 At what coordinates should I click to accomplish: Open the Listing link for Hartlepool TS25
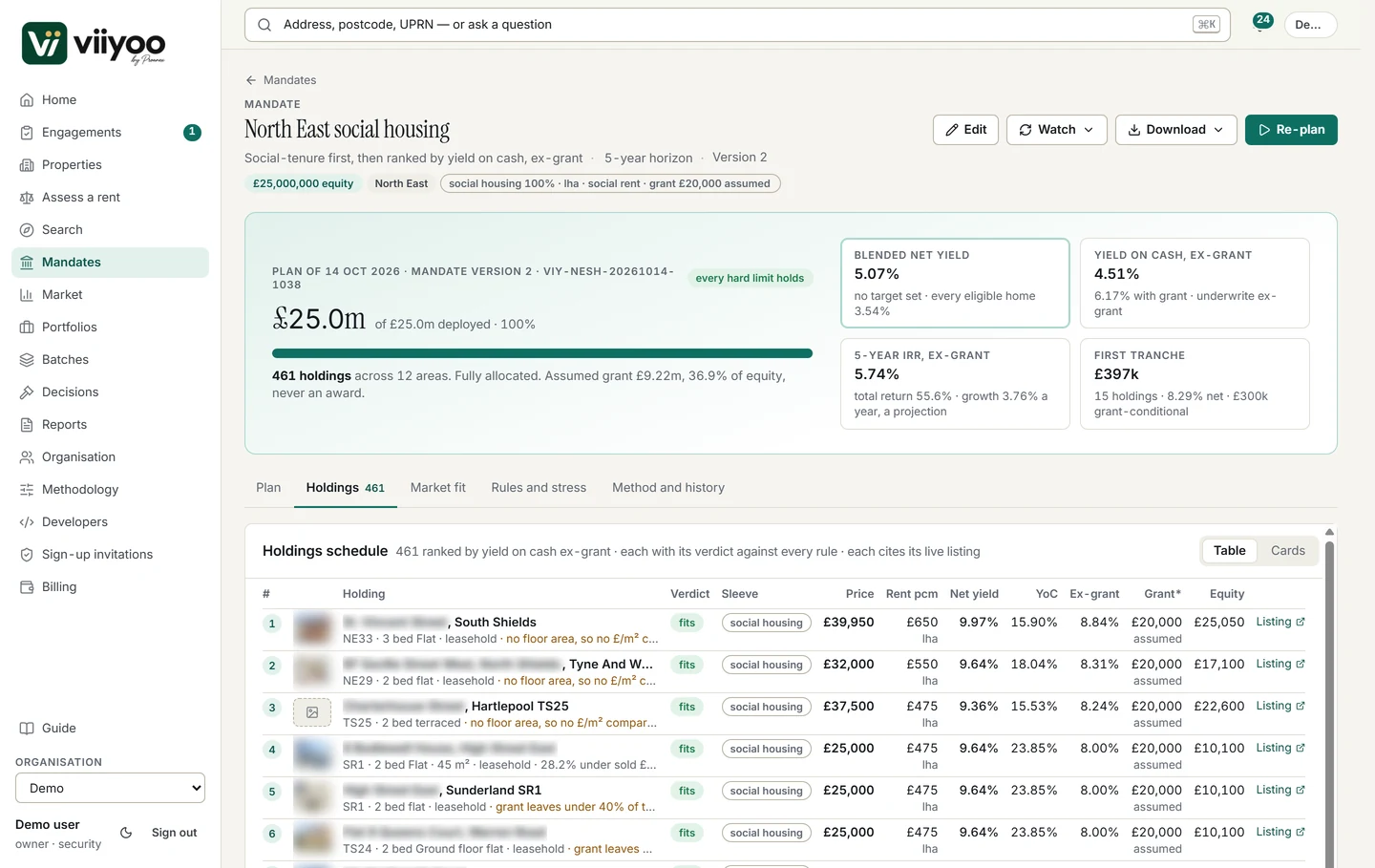(x=1280, y=707)
